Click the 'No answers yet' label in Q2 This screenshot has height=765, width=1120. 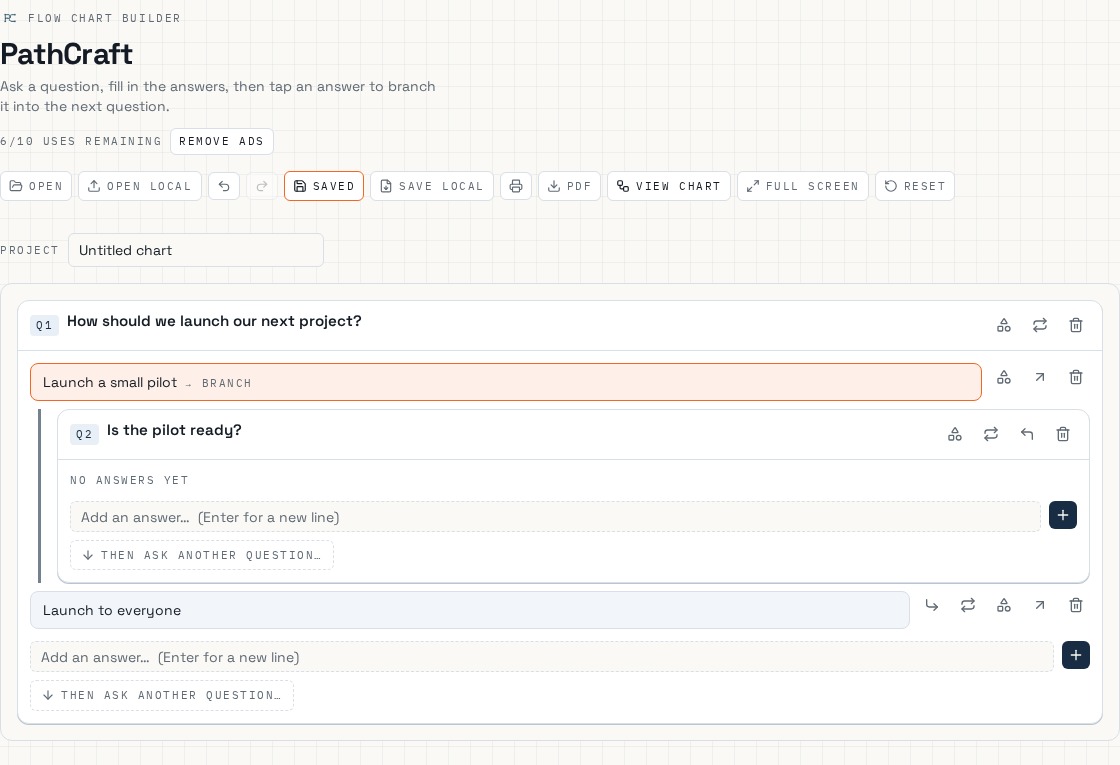click(x=129, y=481)
